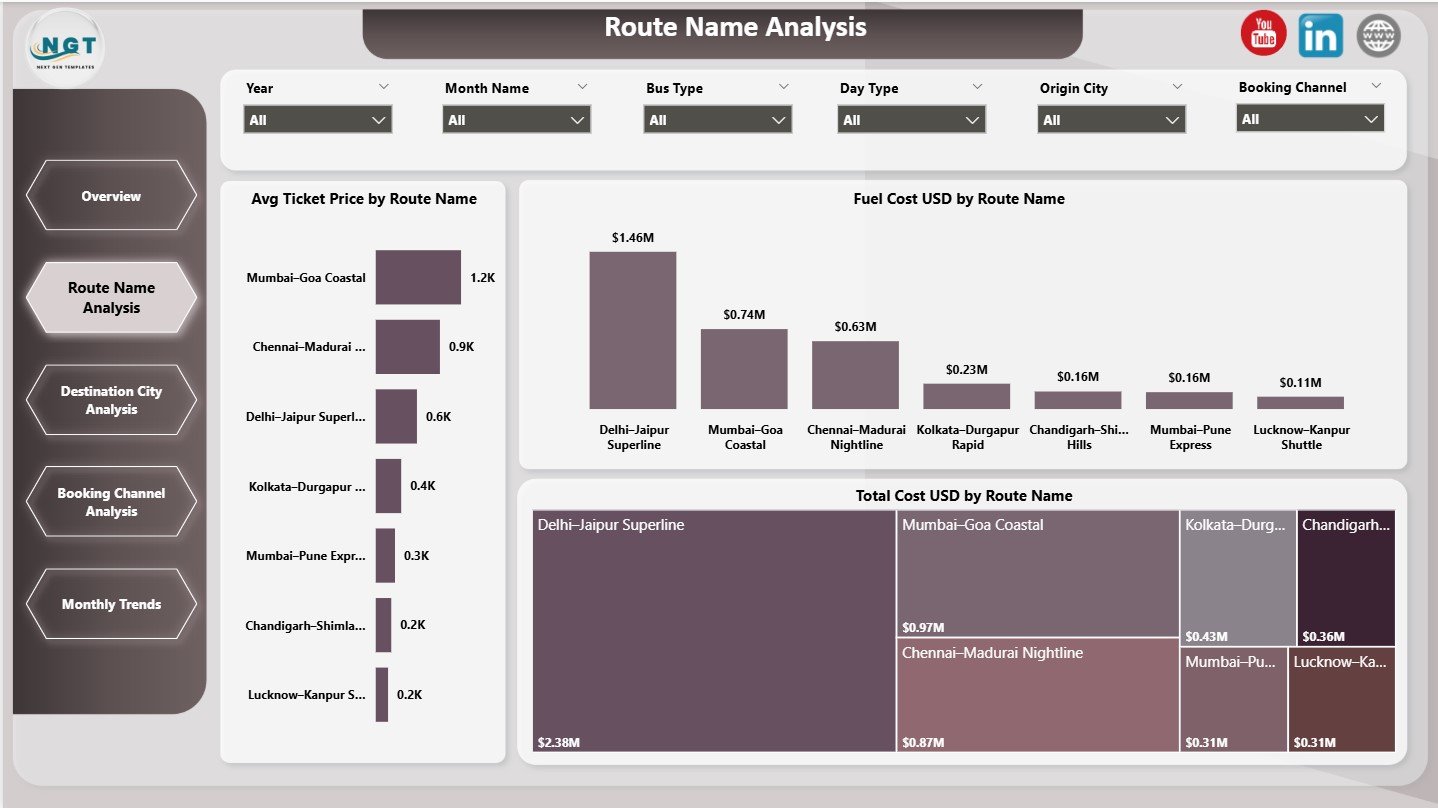
Task: Open the Destination City Analysis page
Action: pos(110,399)
